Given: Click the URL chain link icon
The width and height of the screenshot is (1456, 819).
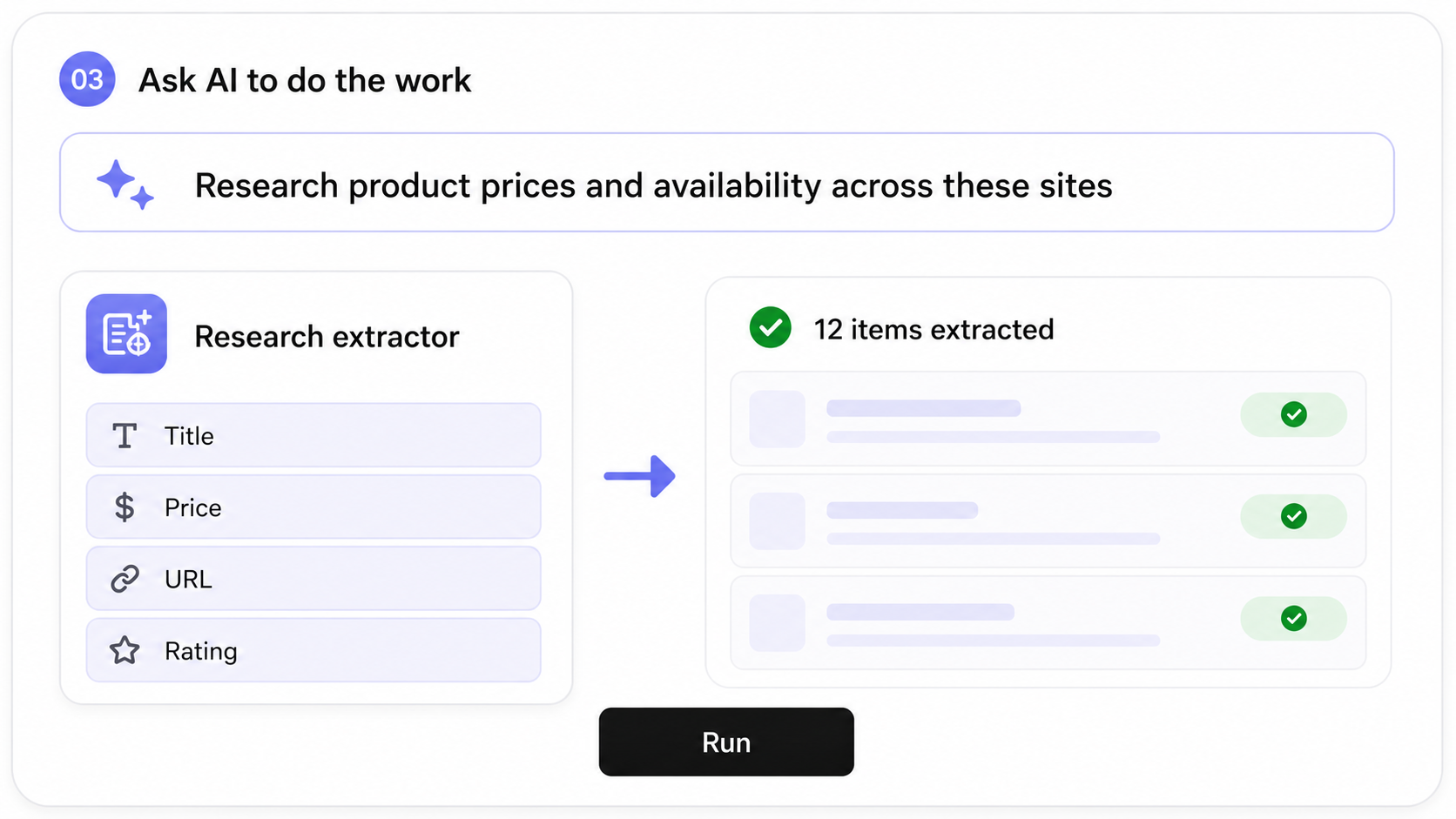Looking at the screenshot, I should click(125, 579).
